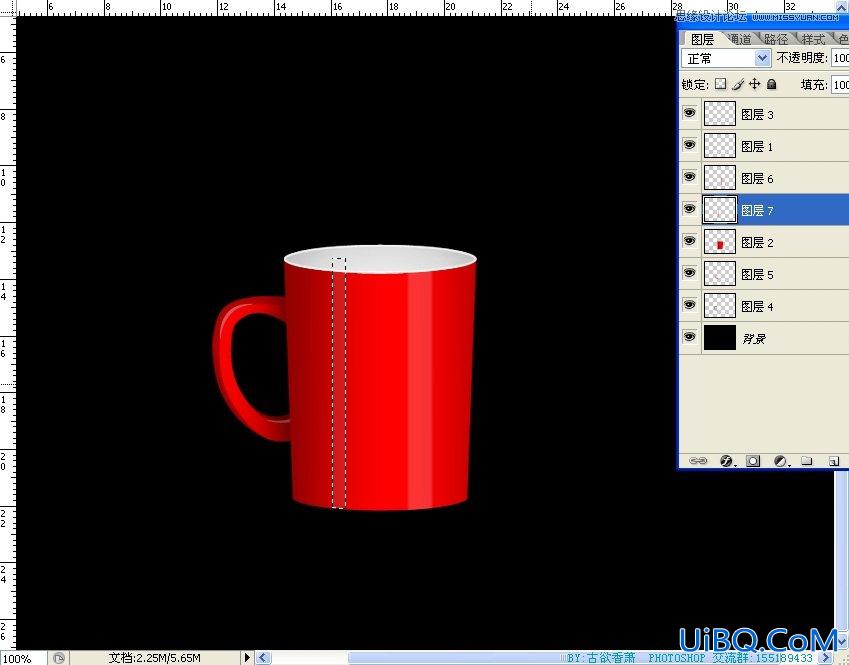This screenshot has width=849, height=665.
Task: Hide 图层 7 with its eye icon
Action: coord(689,208)
